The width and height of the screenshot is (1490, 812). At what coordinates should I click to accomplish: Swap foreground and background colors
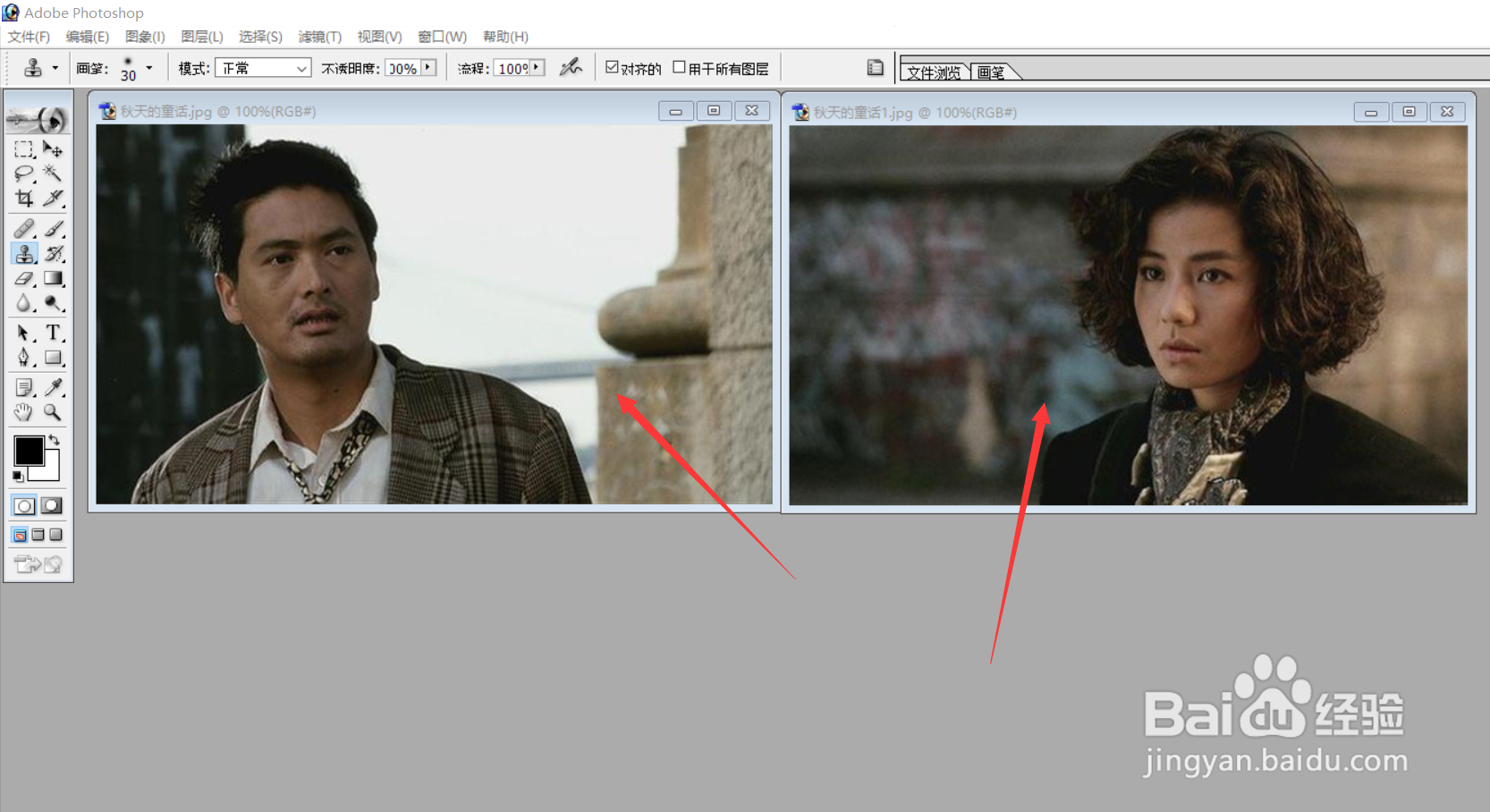click(54, 439)
